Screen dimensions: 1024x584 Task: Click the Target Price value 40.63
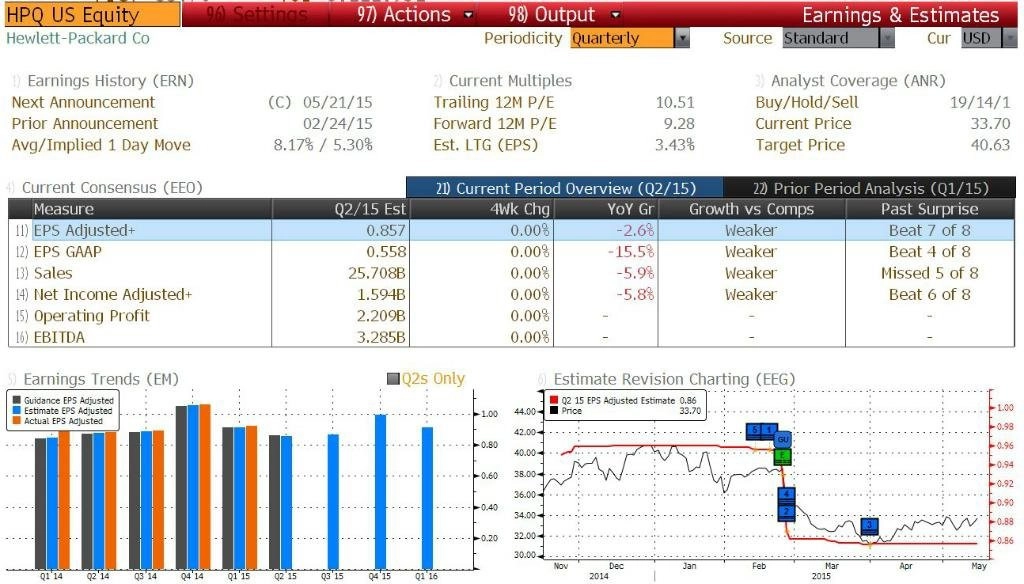[991, 145]
